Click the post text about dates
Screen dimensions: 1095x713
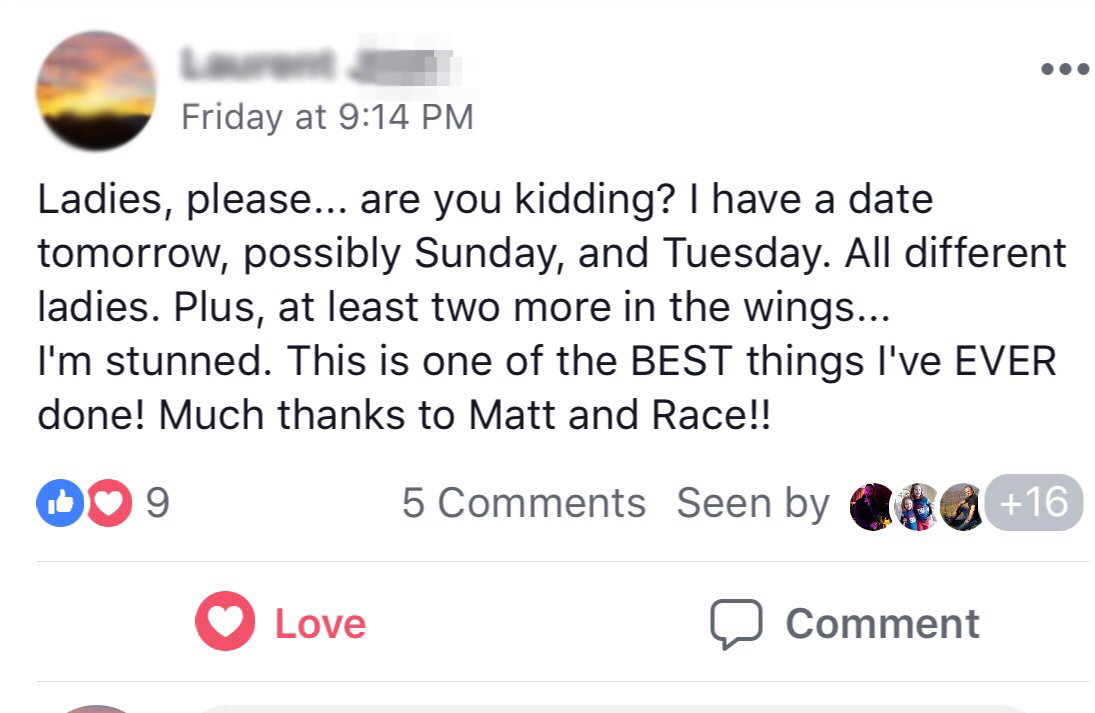pos(550,307)
